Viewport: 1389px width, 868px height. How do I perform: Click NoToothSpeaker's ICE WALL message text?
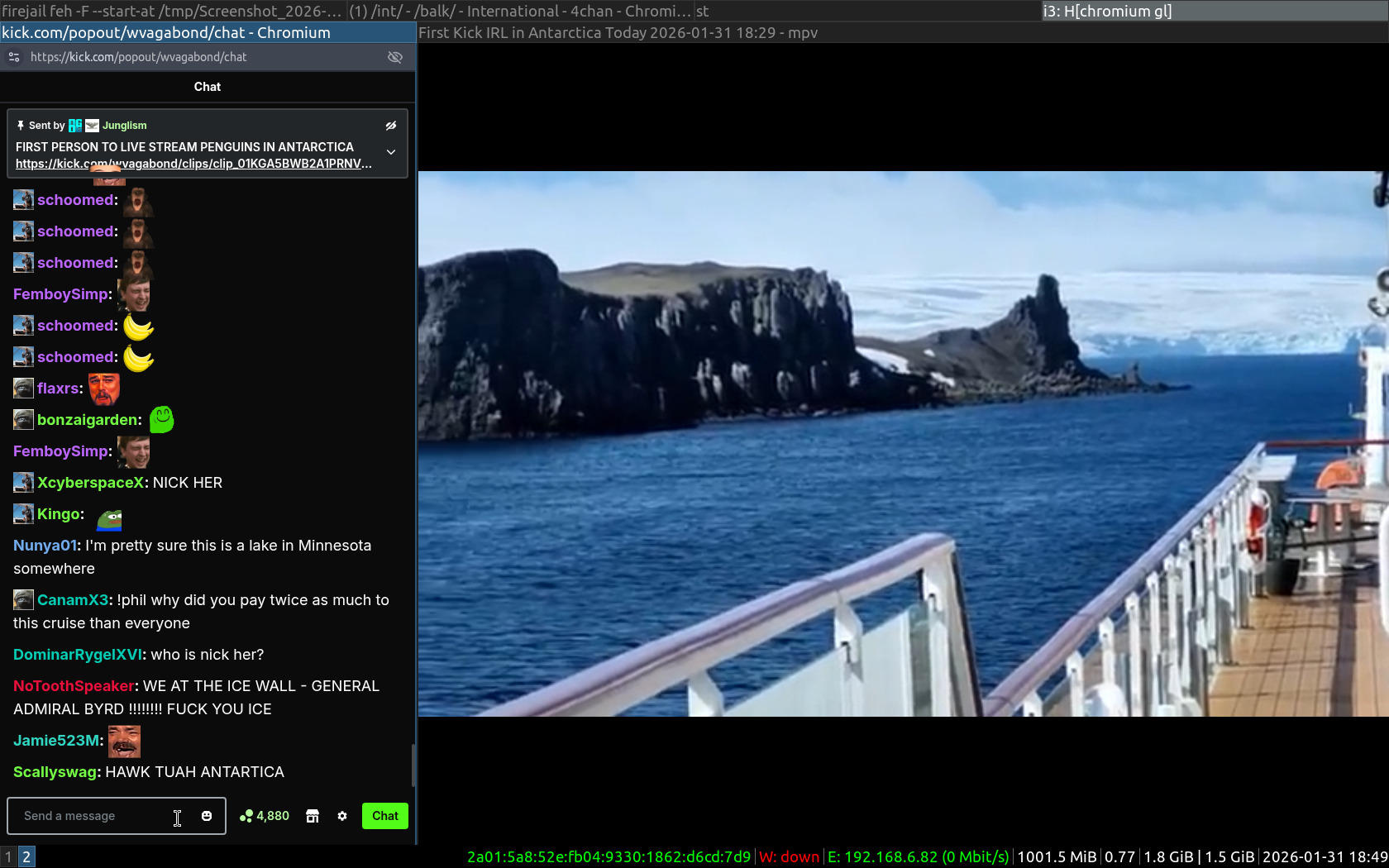[197, 698]
